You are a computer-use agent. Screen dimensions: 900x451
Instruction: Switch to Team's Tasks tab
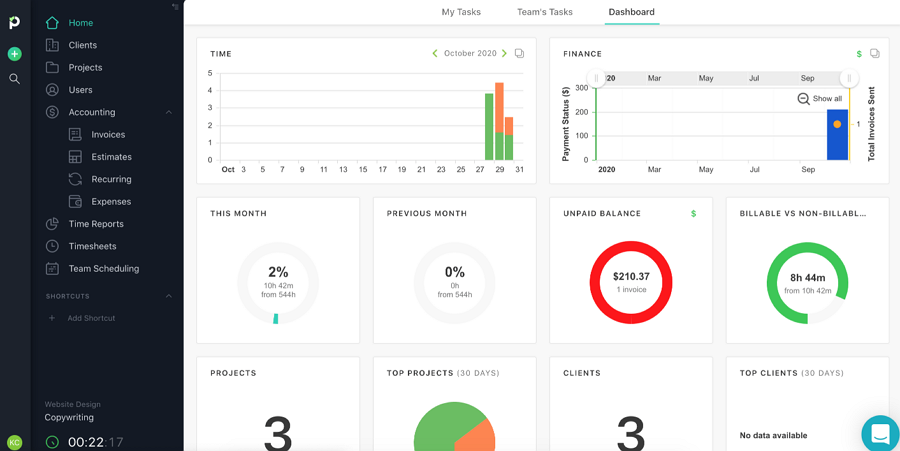[545, 12]
